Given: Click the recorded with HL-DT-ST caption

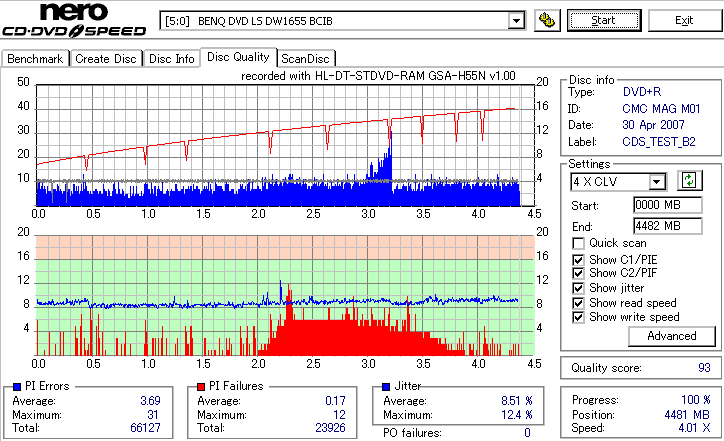Looking at the screenshot, I should 378,76.
